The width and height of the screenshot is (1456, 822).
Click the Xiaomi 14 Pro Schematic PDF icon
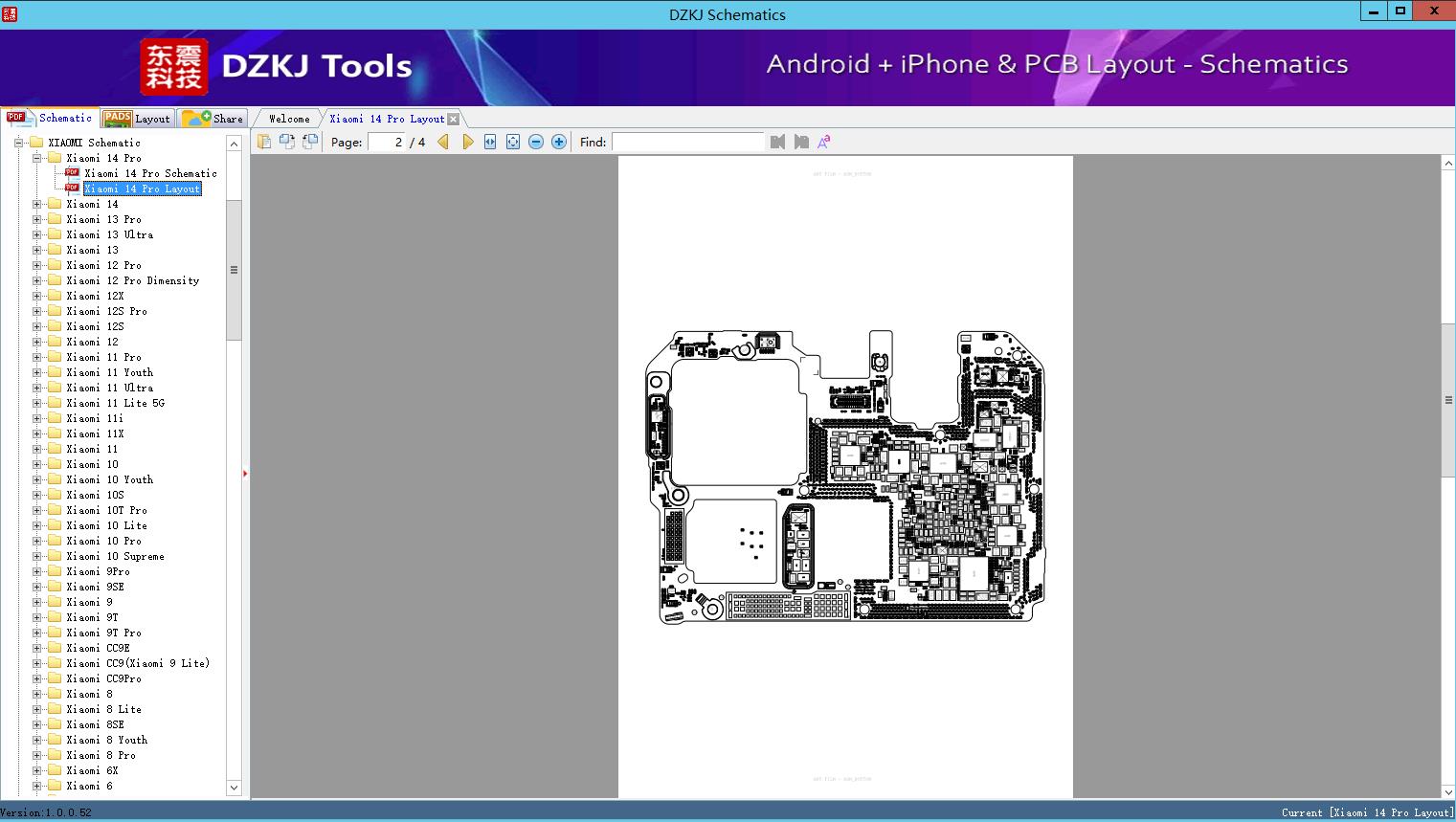[72, 173]
